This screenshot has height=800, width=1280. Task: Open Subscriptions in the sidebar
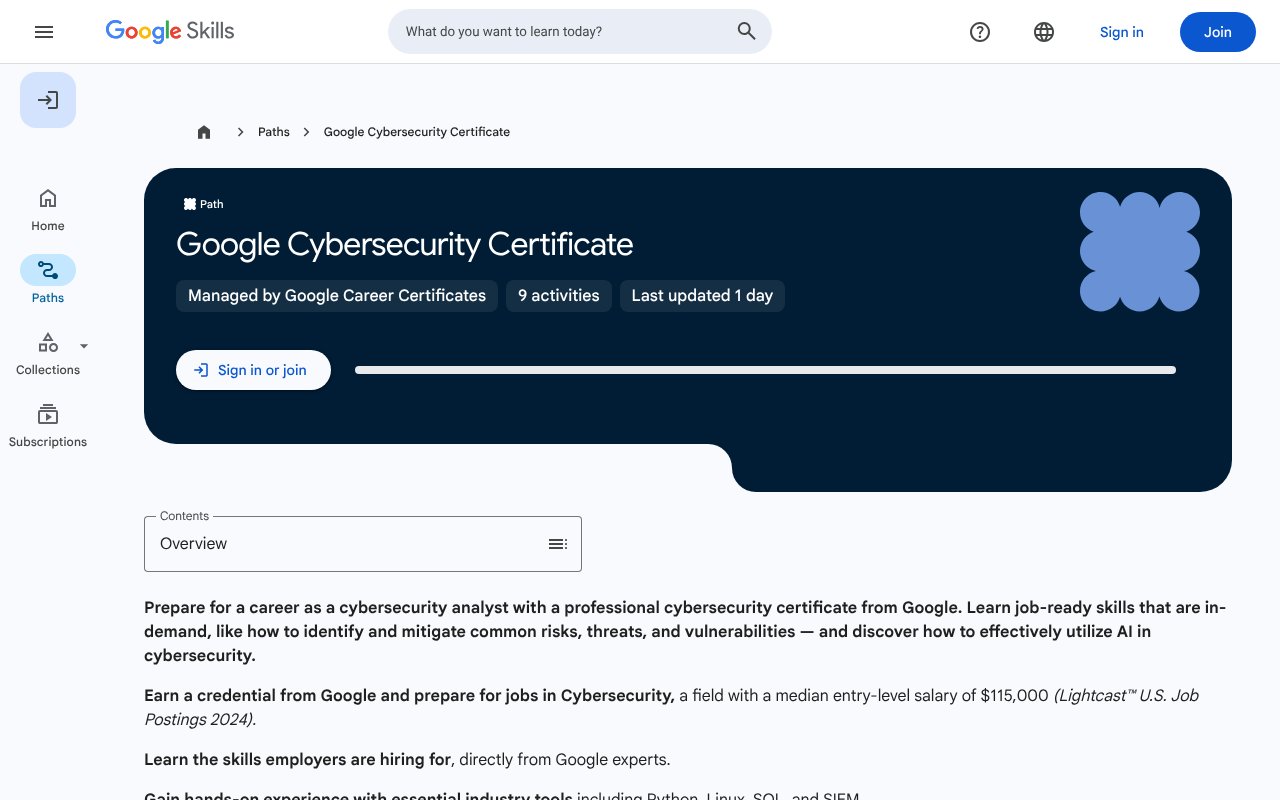tap(48, 425)
